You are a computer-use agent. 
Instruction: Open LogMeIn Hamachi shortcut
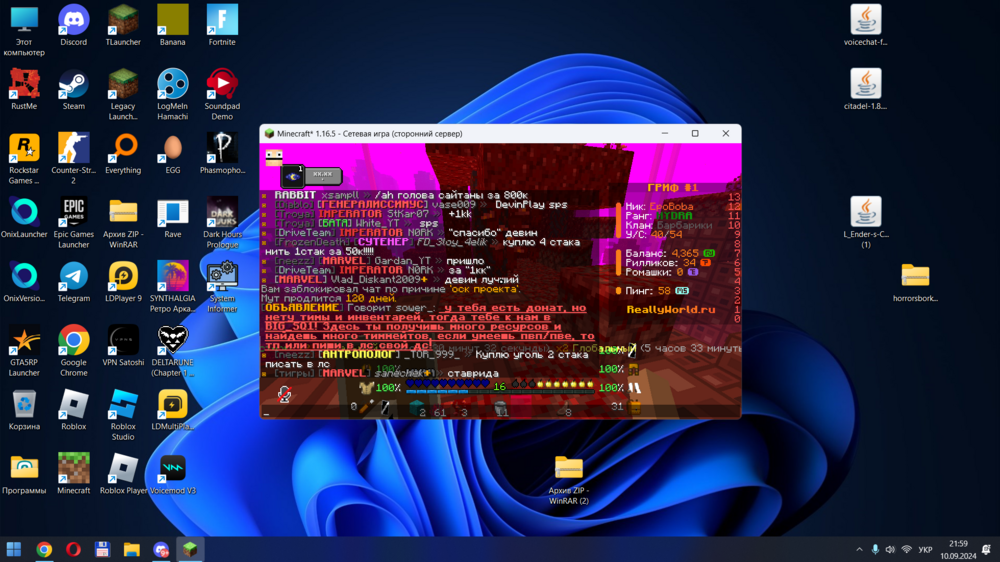[x=173, y=94]
